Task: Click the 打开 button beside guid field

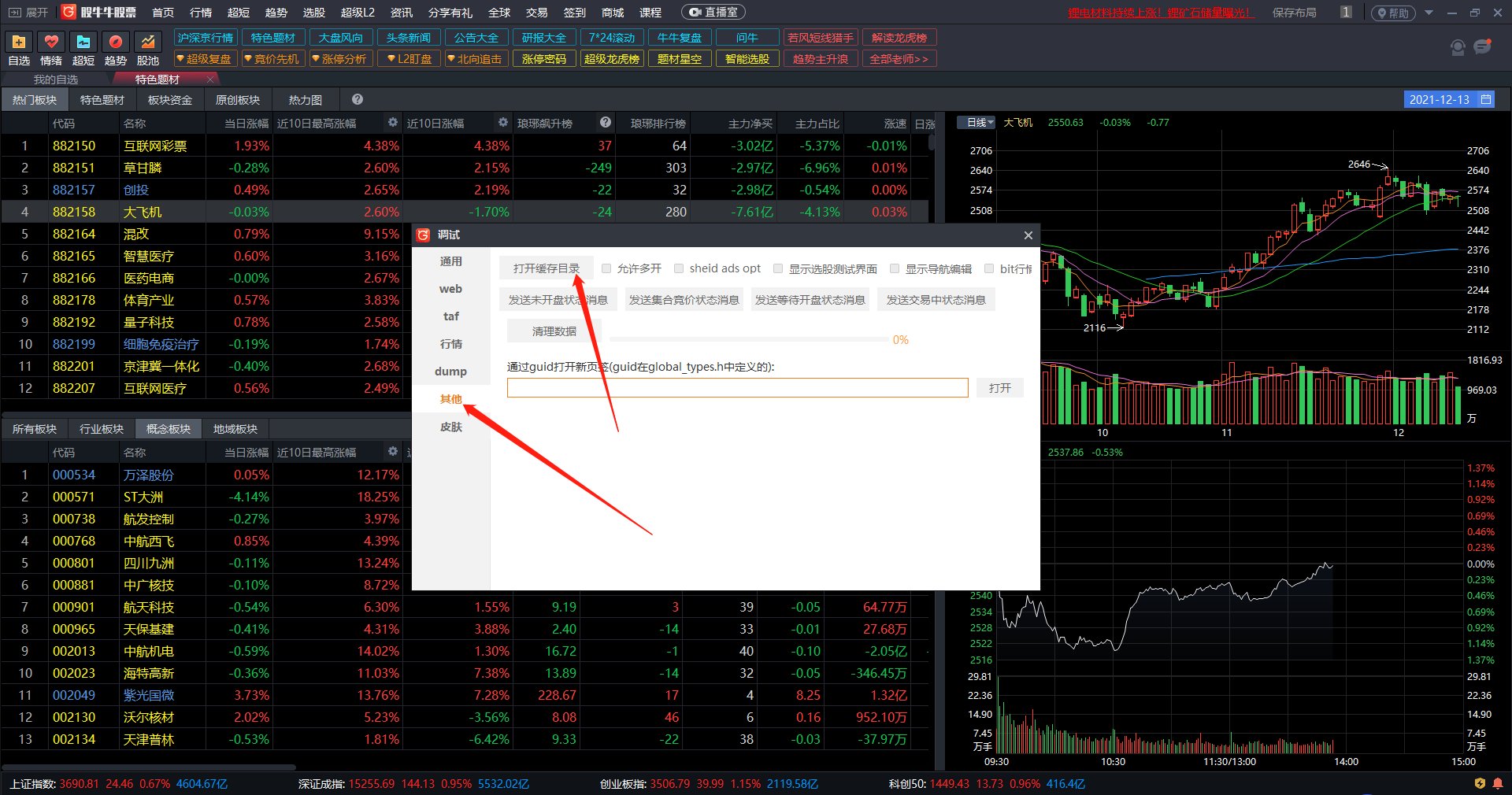Action: click(x=1000, y=388)
